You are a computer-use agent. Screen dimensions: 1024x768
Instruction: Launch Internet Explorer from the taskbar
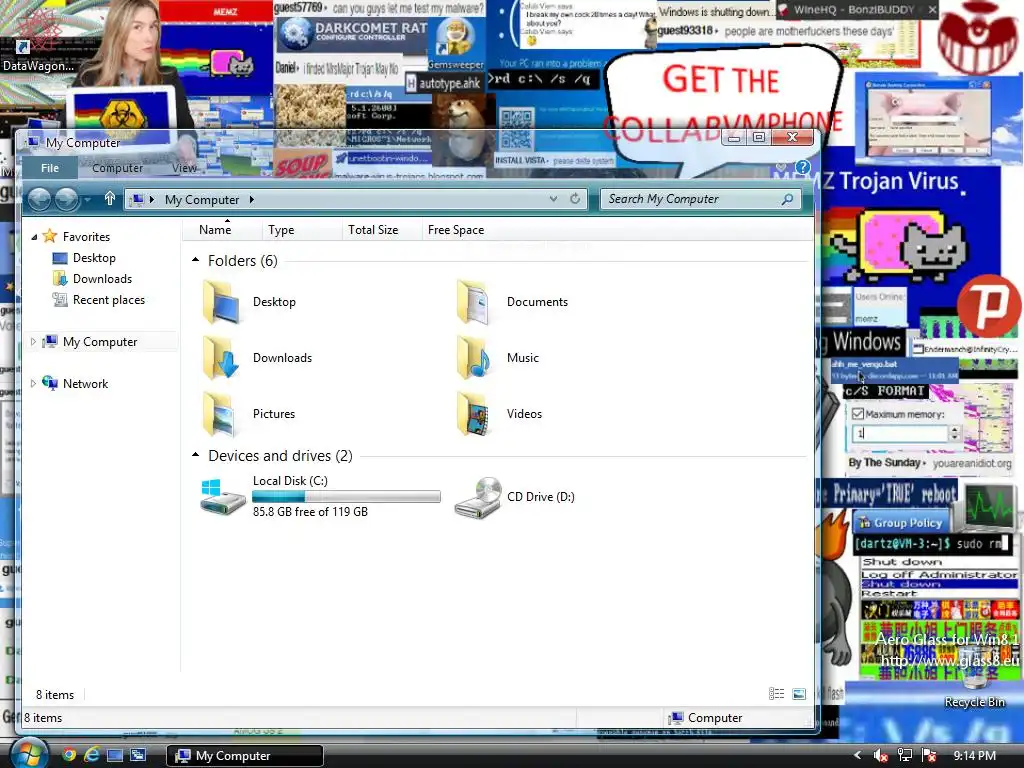[92, 755]
